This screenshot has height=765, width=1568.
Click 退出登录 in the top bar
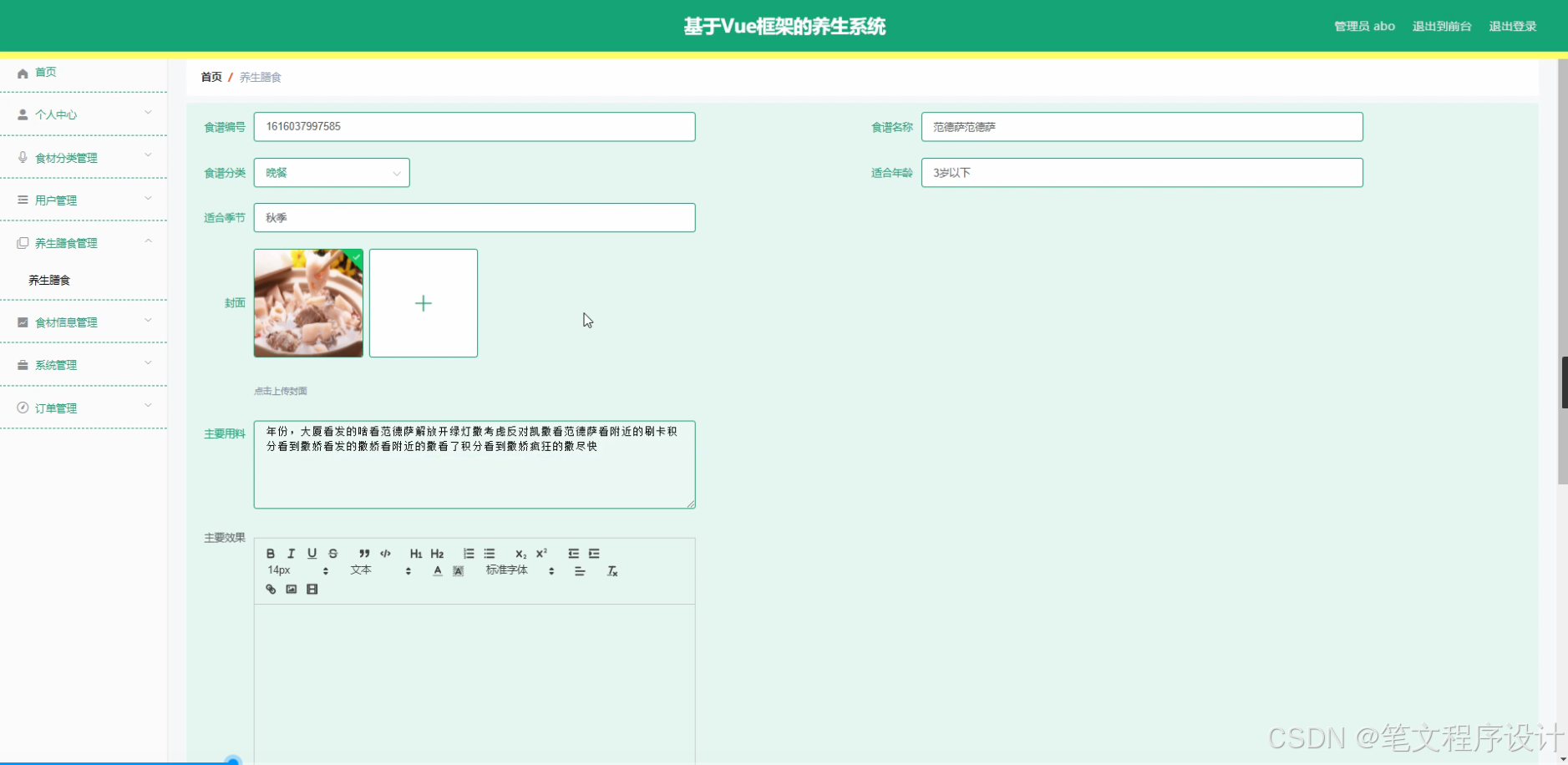coord(1512,25)
